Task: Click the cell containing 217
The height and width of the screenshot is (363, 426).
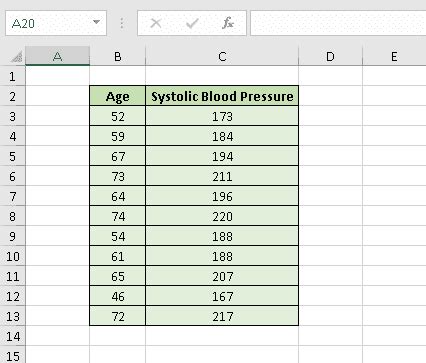Action: coord(222,316)
